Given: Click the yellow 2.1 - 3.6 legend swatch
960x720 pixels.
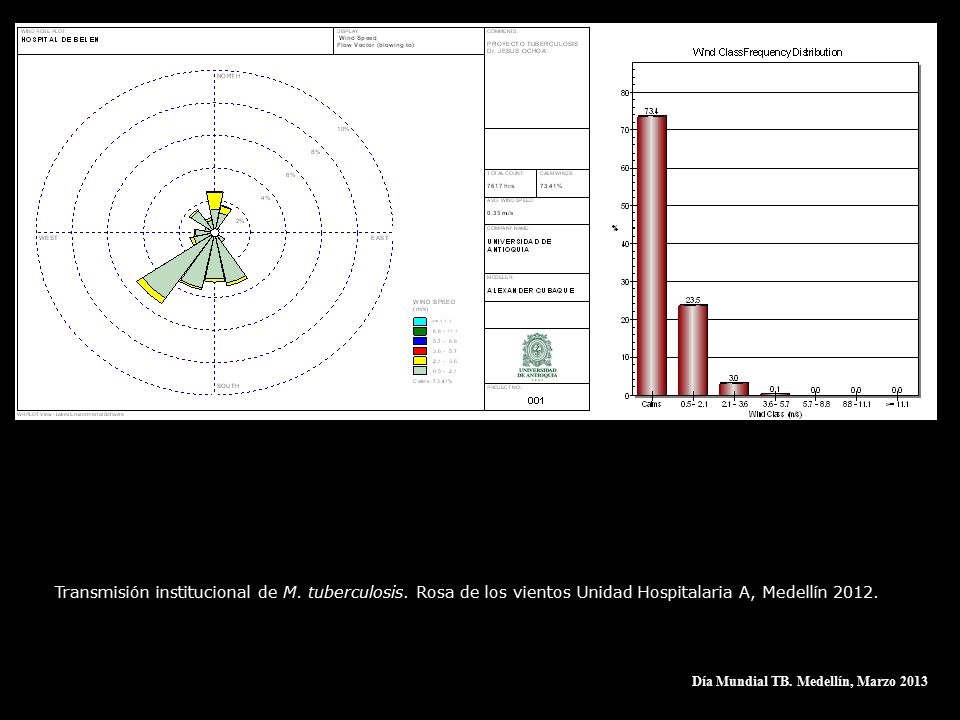Looking at the screenshot, I should tap(419, 361).
